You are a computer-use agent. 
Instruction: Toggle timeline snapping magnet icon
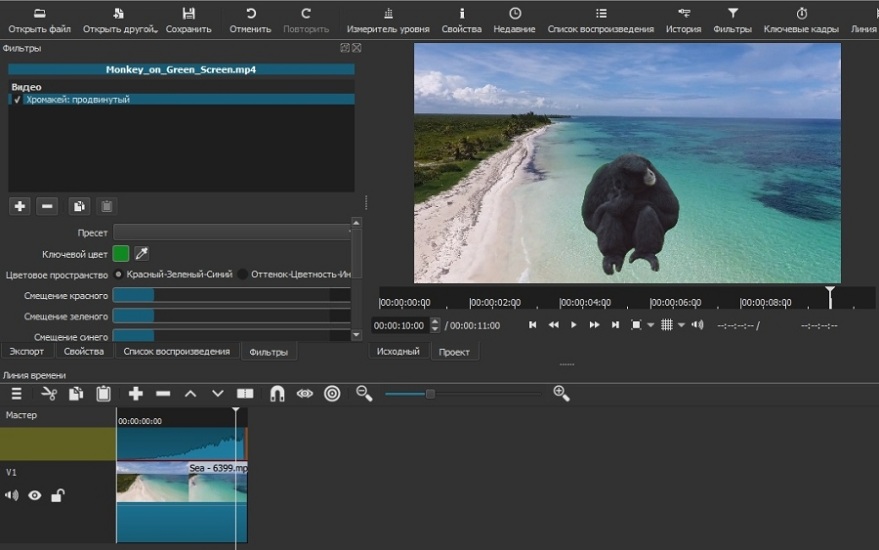(277, 394)
